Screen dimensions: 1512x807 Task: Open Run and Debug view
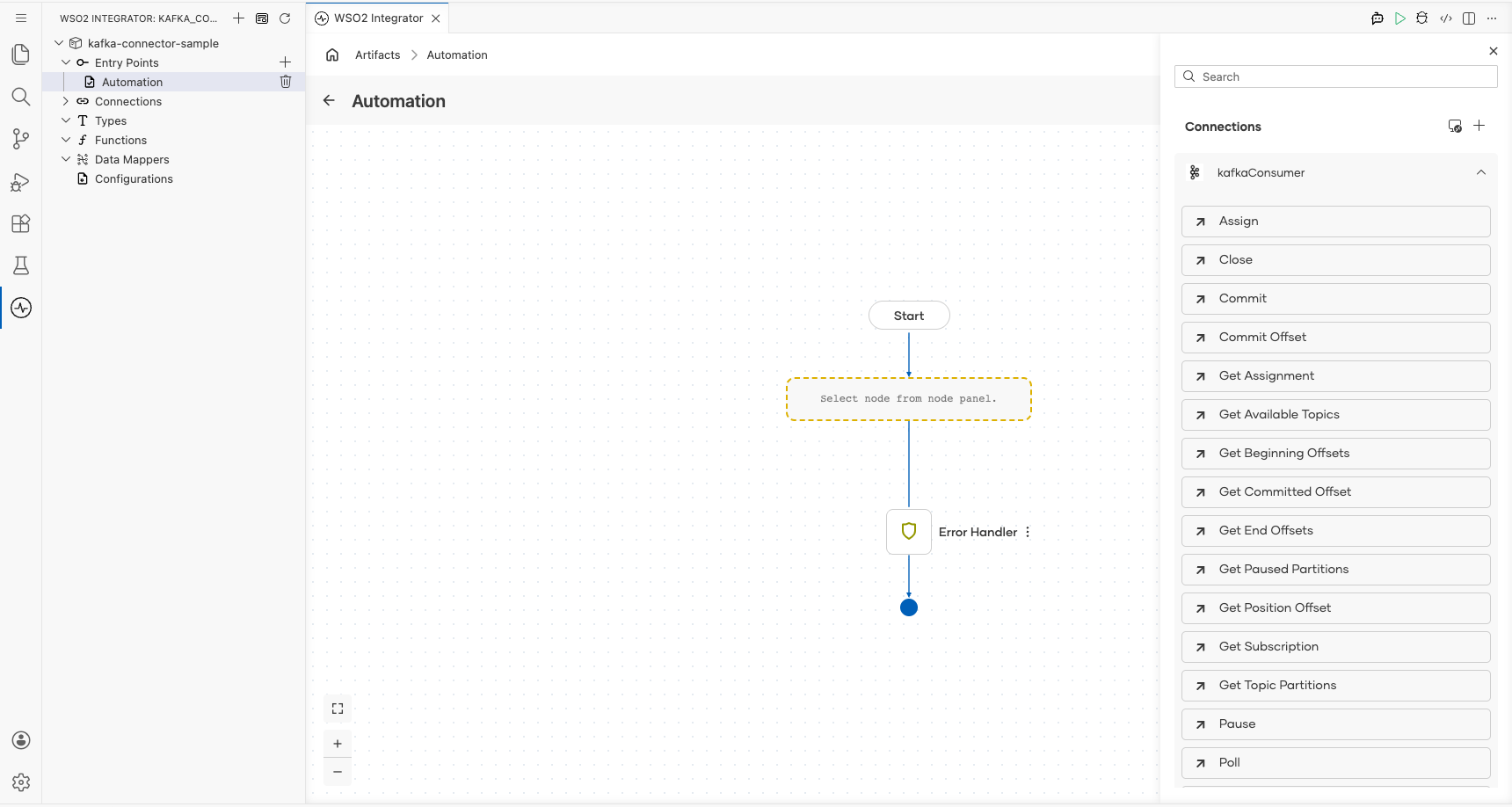(21, 181)
